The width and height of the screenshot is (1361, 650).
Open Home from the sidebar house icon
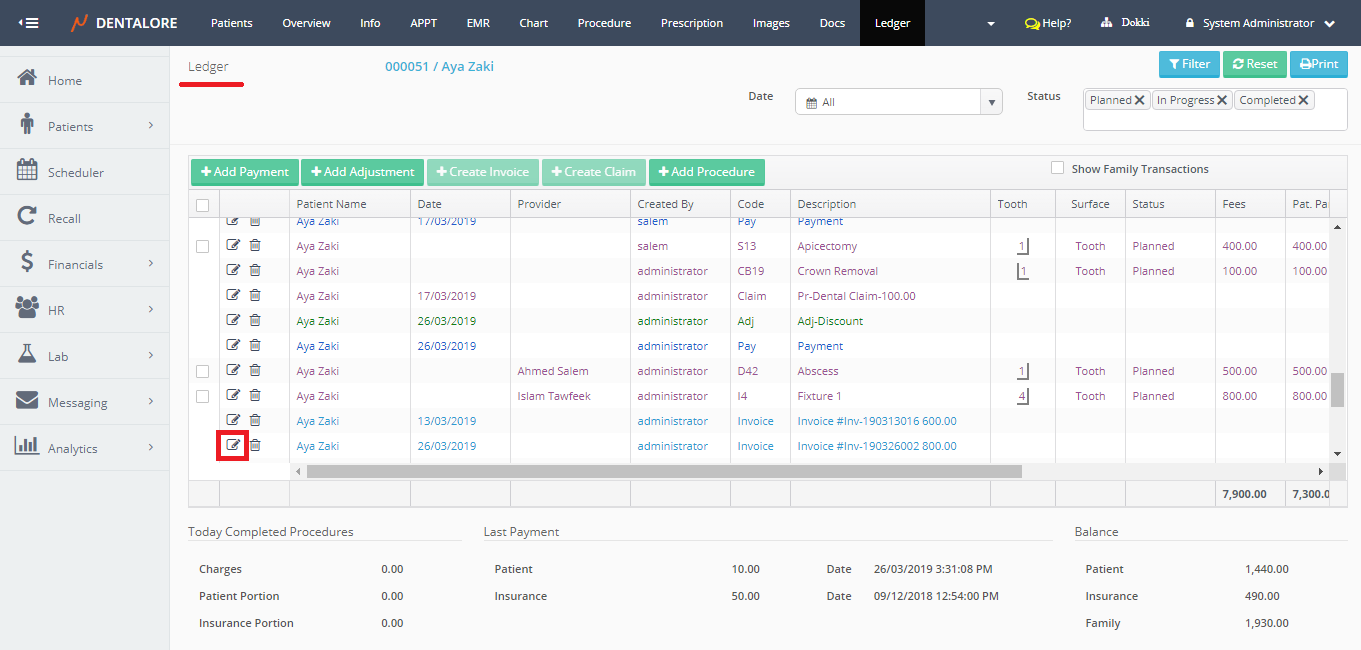pos(28,79)
